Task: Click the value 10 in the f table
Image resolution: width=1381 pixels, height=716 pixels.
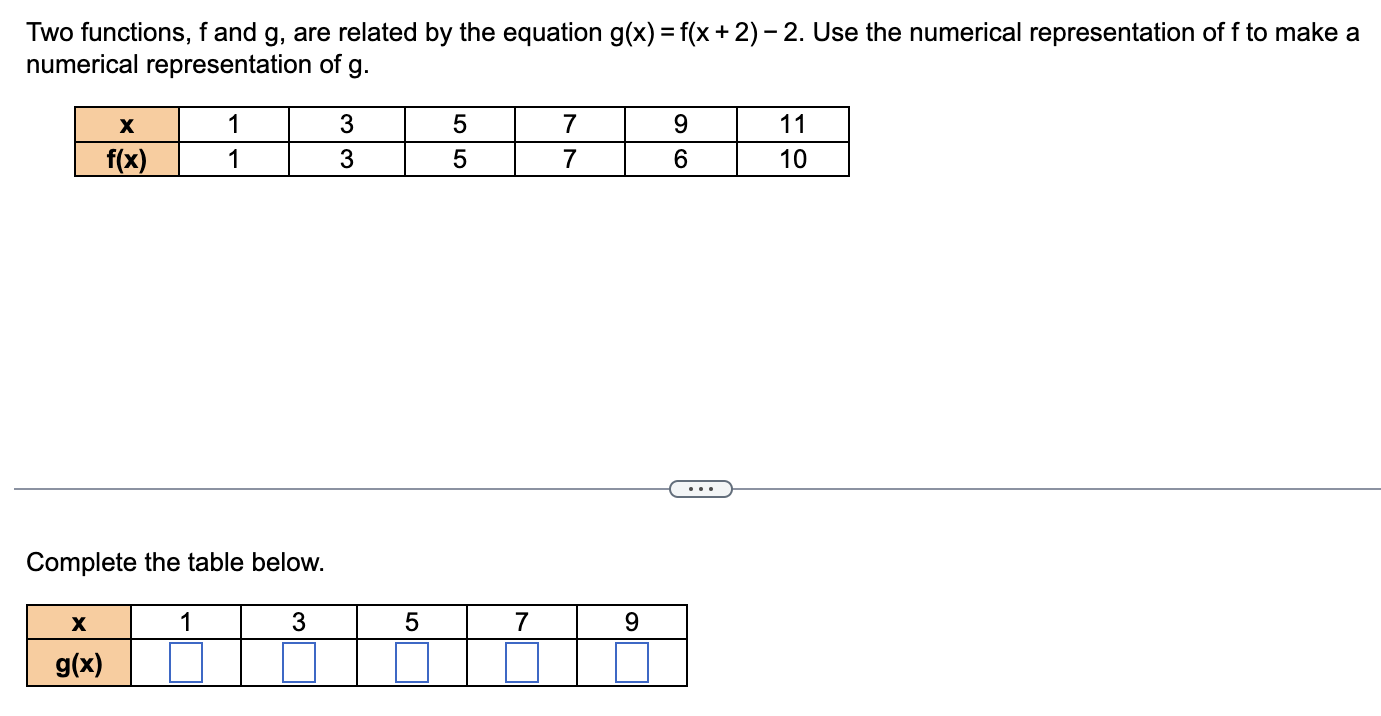Action: pyautogui.click(x=793, y=158)
